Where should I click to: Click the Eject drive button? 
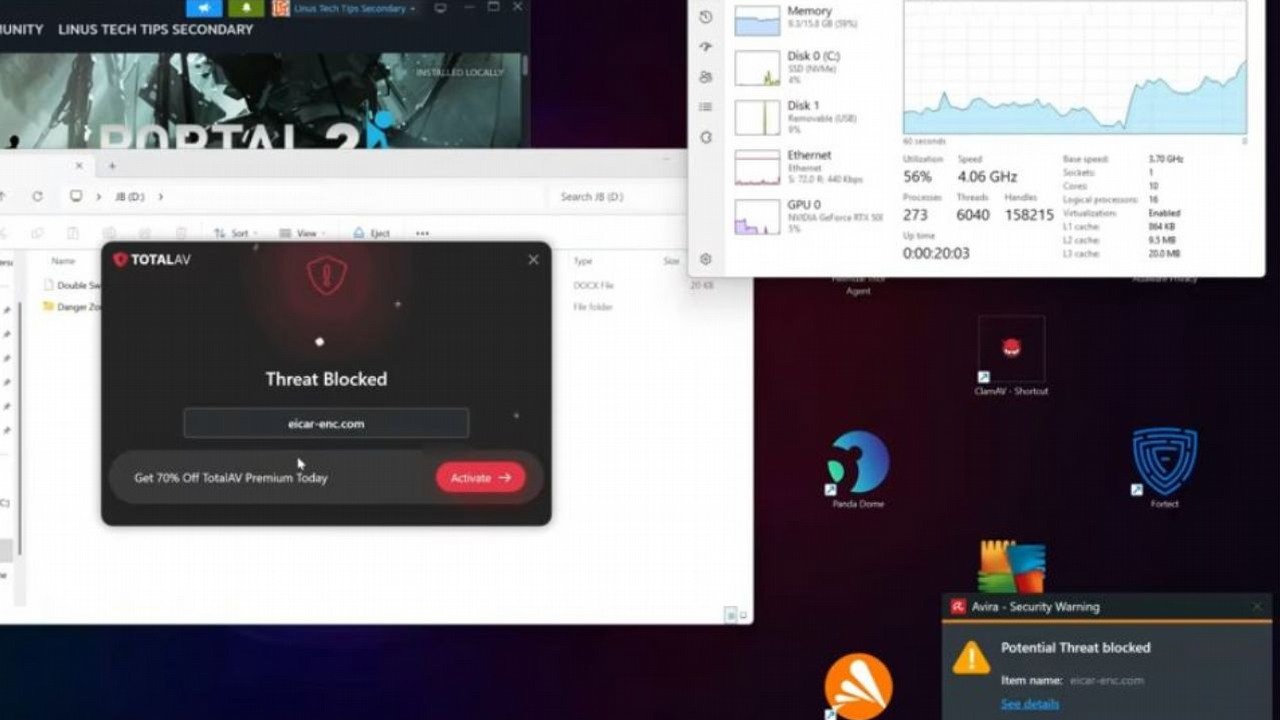[x=371, y=233]
